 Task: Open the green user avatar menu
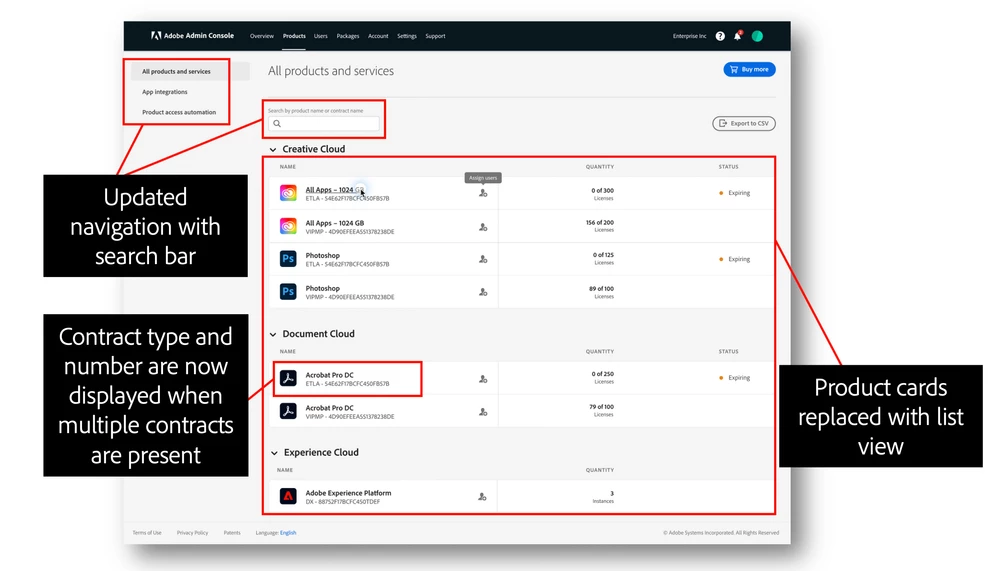click(758, 36)
